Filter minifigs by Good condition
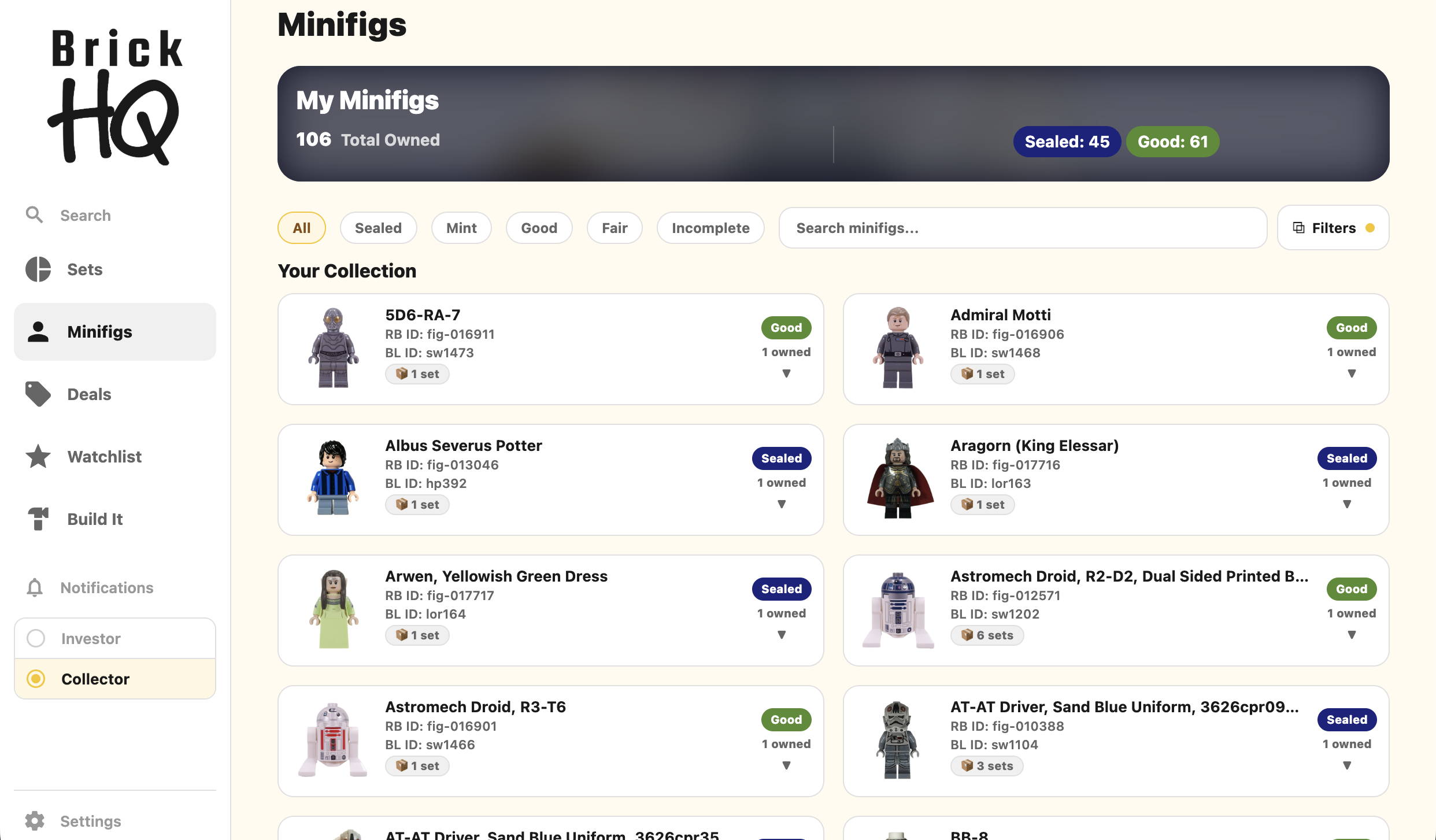1436x840 pixels. (x=539, y=228)
